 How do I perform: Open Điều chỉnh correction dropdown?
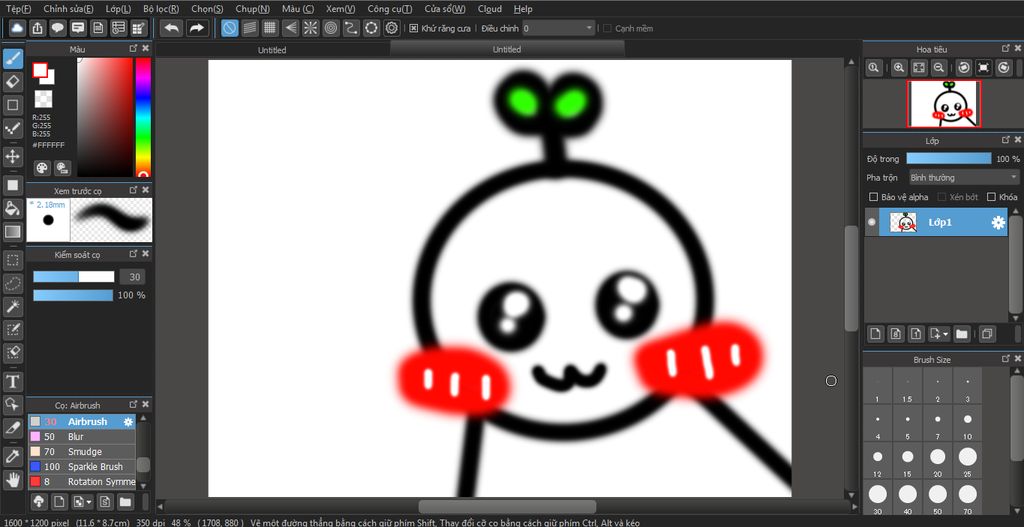pos(558,28)
